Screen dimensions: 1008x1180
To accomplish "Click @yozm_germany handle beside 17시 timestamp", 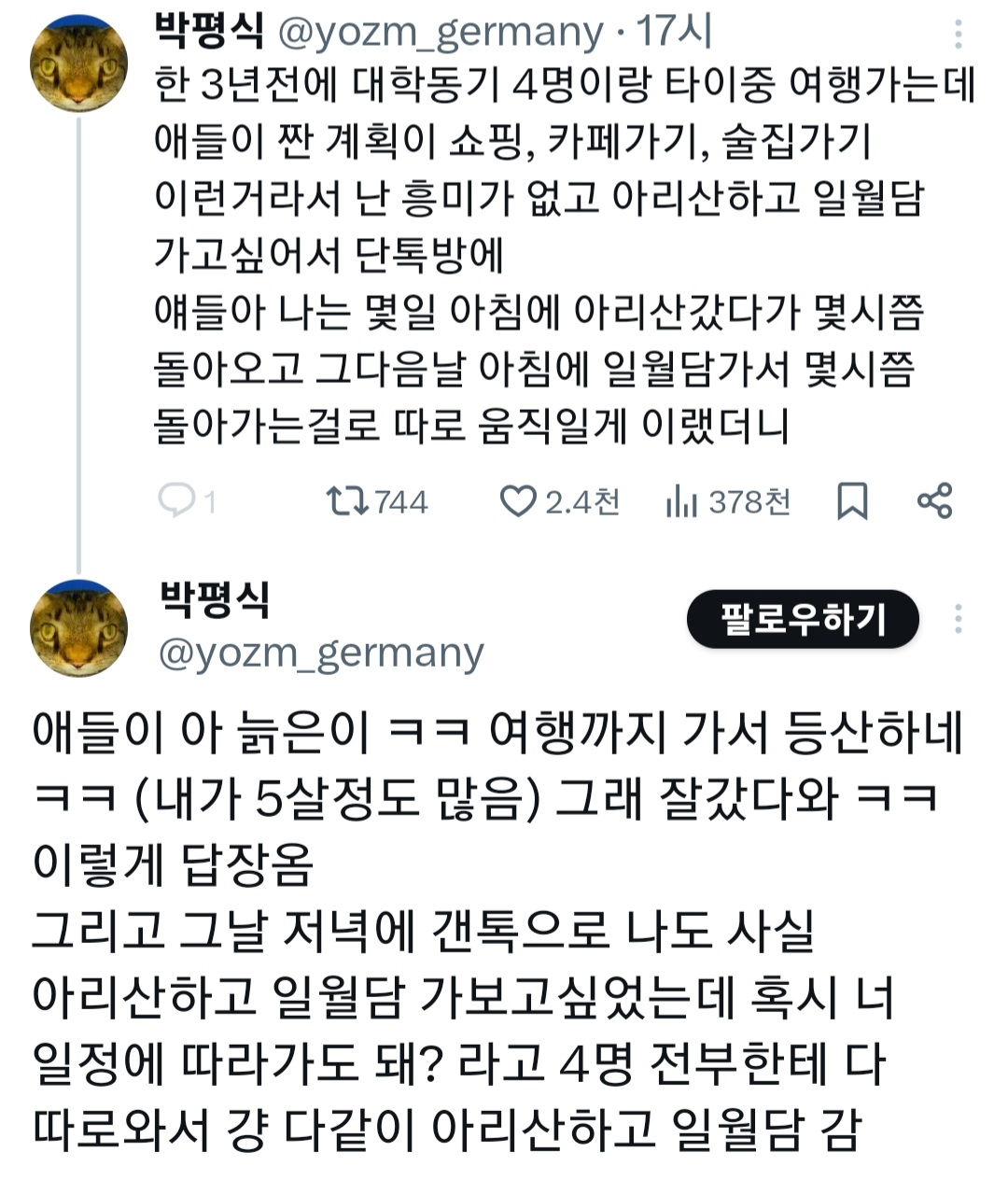I will [441, 34].
